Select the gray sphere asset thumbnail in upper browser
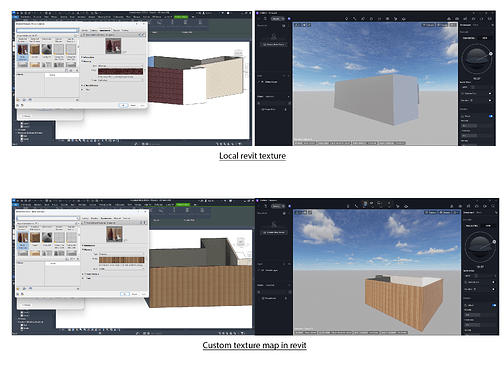This screenshot has width=504, height=375. 47,50
